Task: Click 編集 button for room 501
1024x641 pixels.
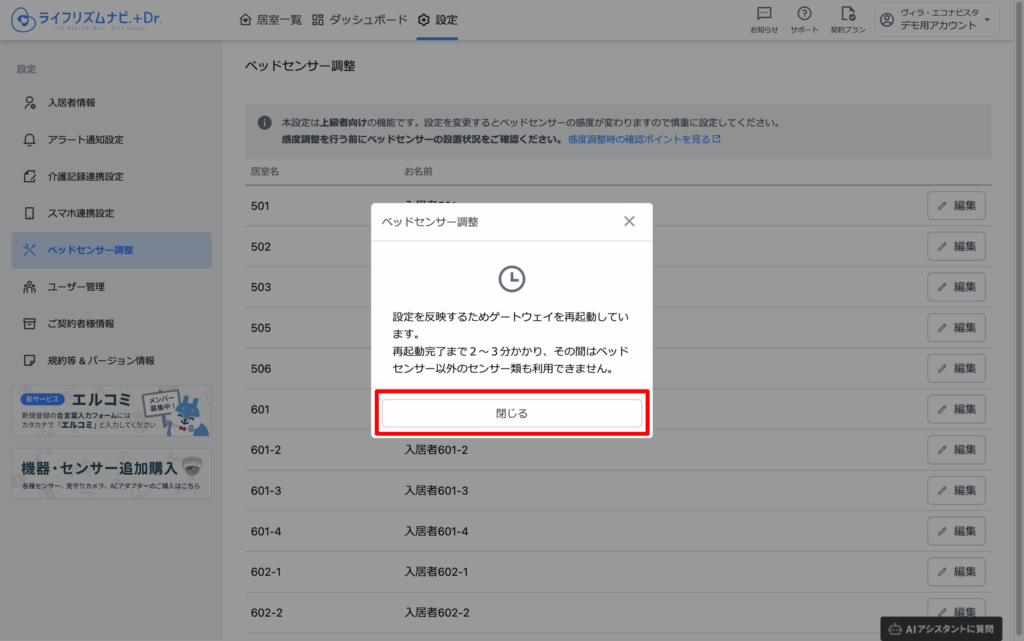Action: [956, 206]
